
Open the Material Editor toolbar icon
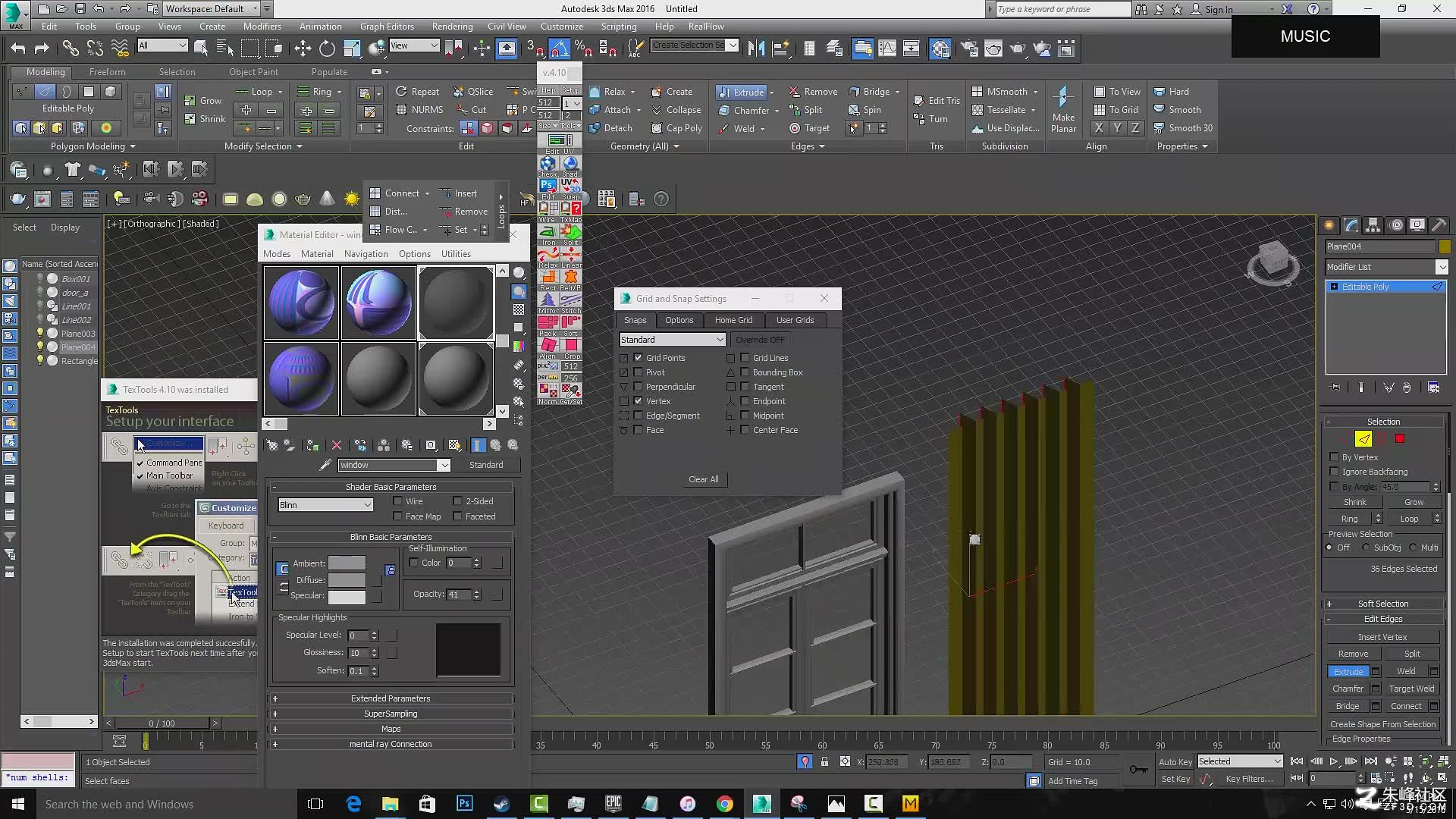pyautogui.click(x=940, y=49)
